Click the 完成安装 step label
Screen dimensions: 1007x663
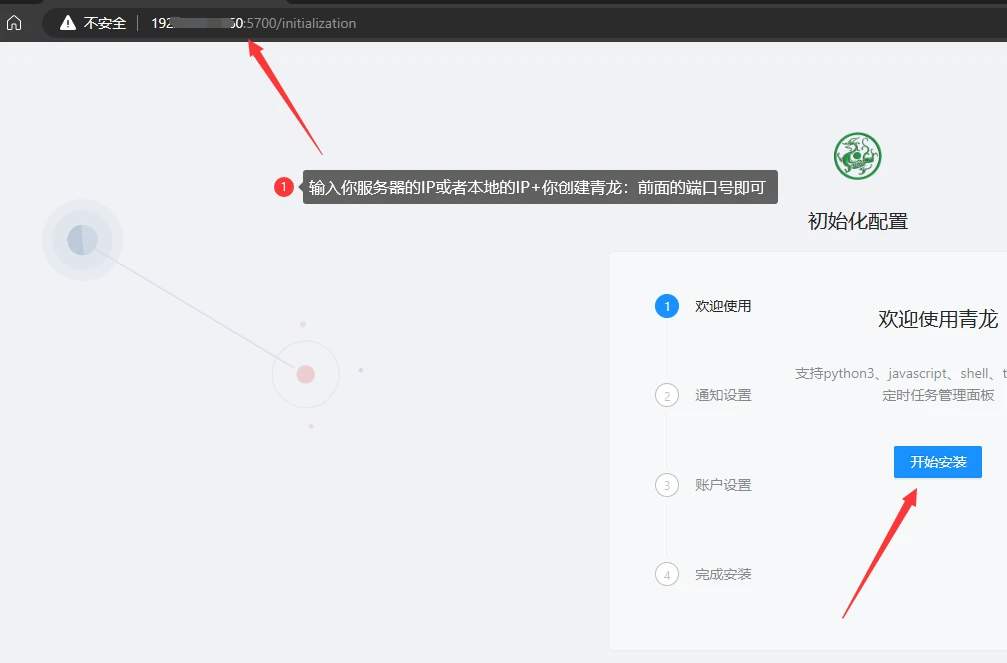(723, 574)
